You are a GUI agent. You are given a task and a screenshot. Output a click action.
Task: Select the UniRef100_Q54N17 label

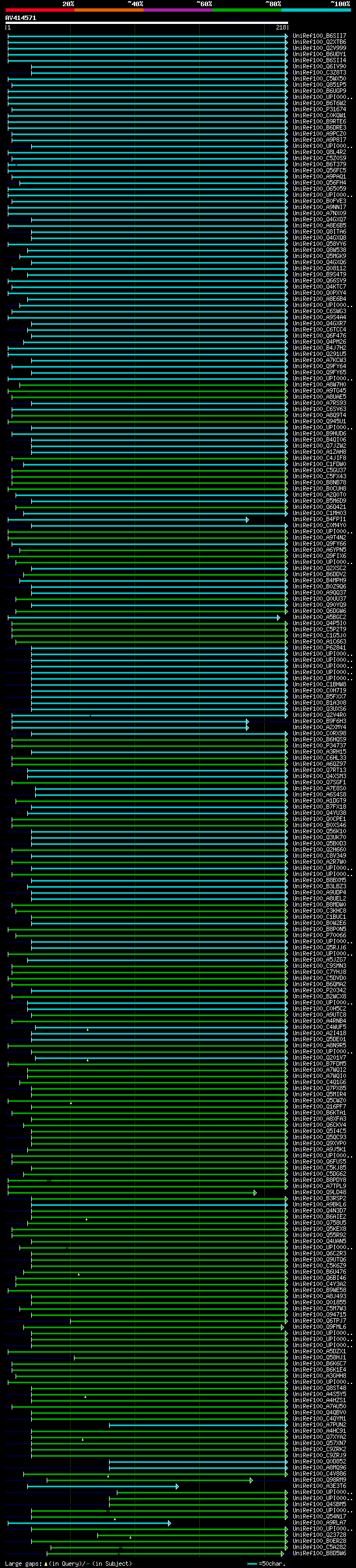click(x=319, y=1516)
